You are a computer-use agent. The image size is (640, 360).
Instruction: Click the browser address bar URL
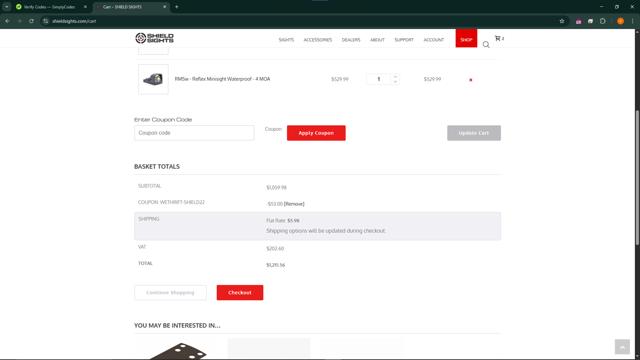tap(74, 21)
